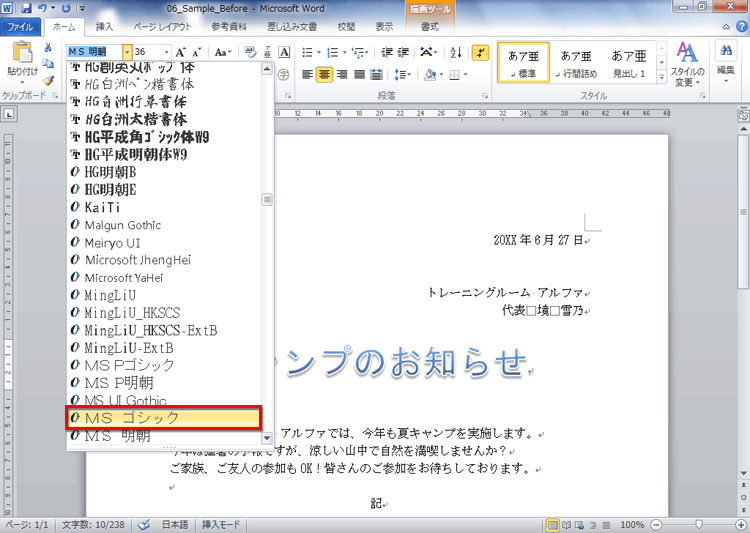
Task: Expand bullet list dropdown
Action: tap(319, 52)
